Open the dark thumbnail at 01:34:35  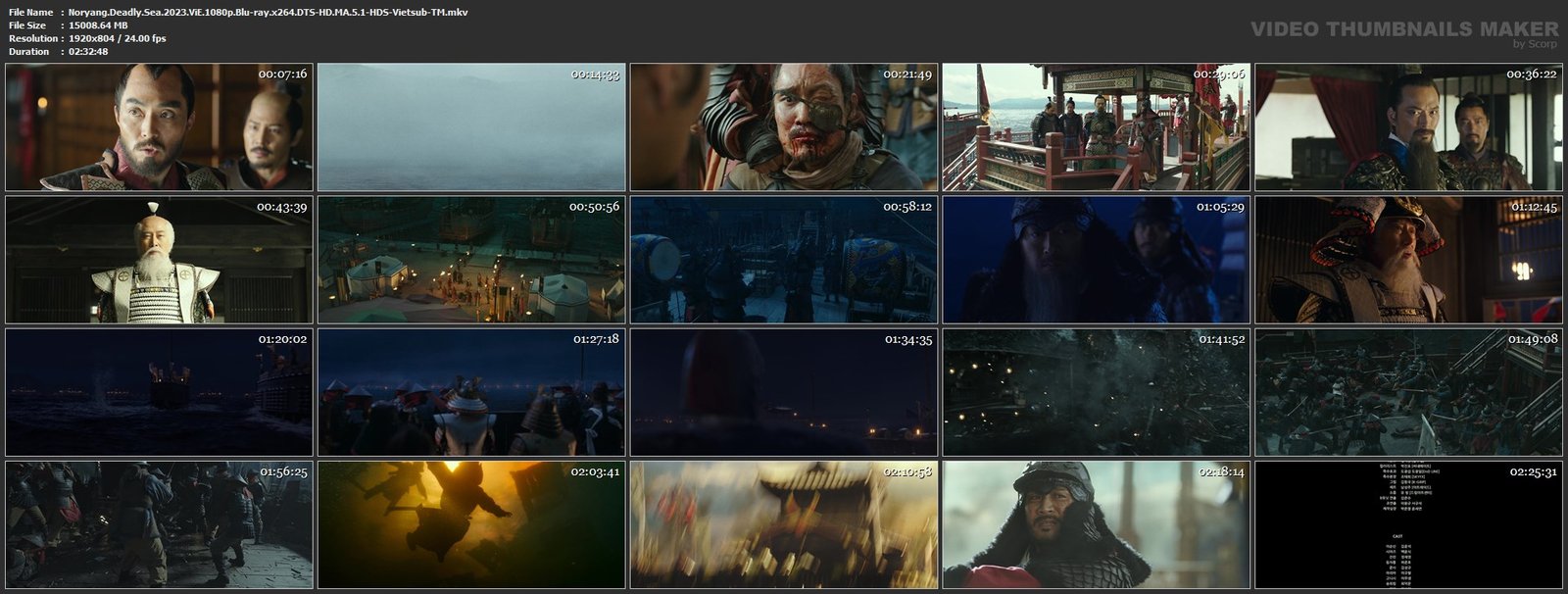click(x=784, y=392)
